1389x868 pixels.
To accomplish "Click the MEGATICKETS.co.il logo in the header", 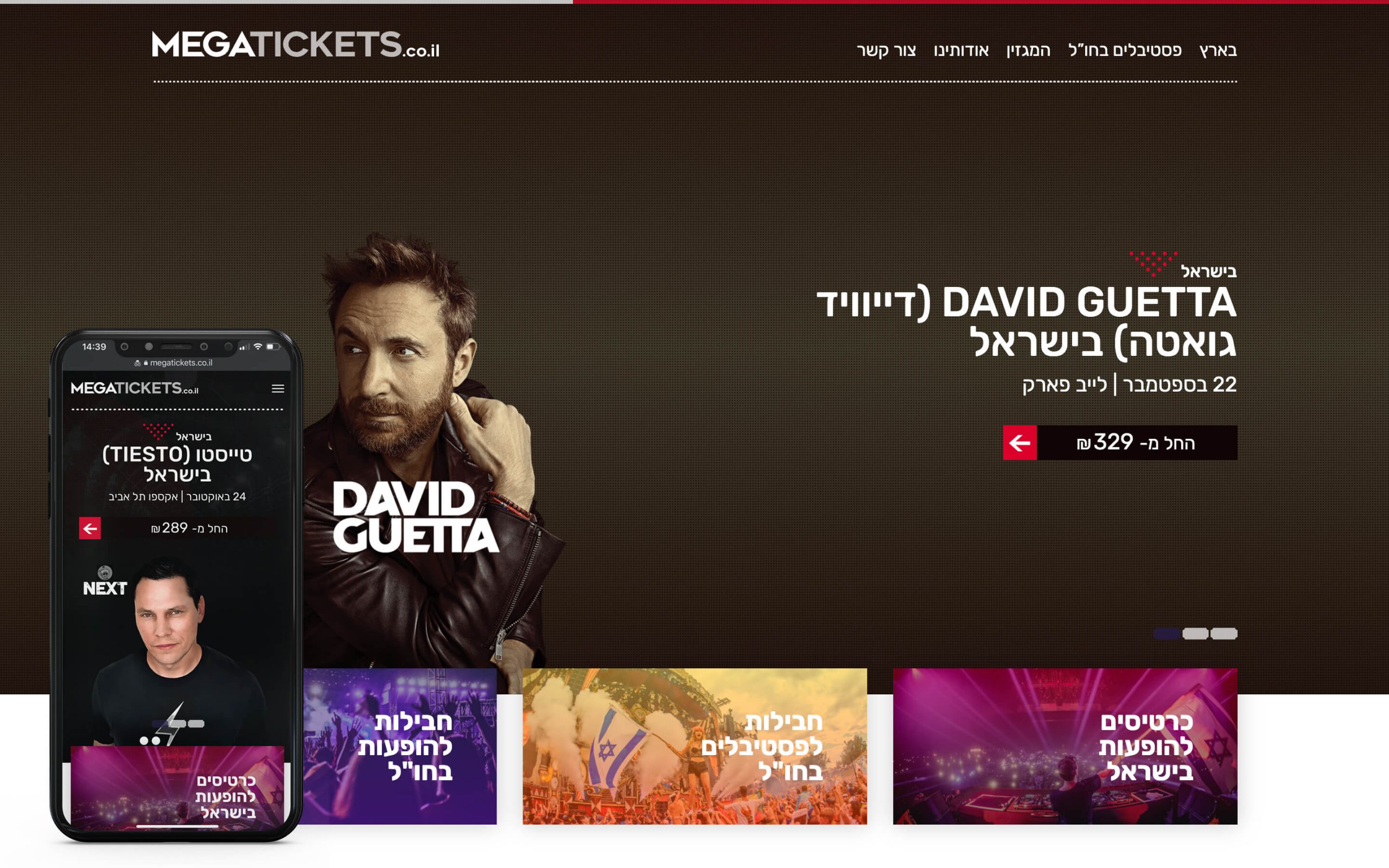I will click(x=296, y=45).
